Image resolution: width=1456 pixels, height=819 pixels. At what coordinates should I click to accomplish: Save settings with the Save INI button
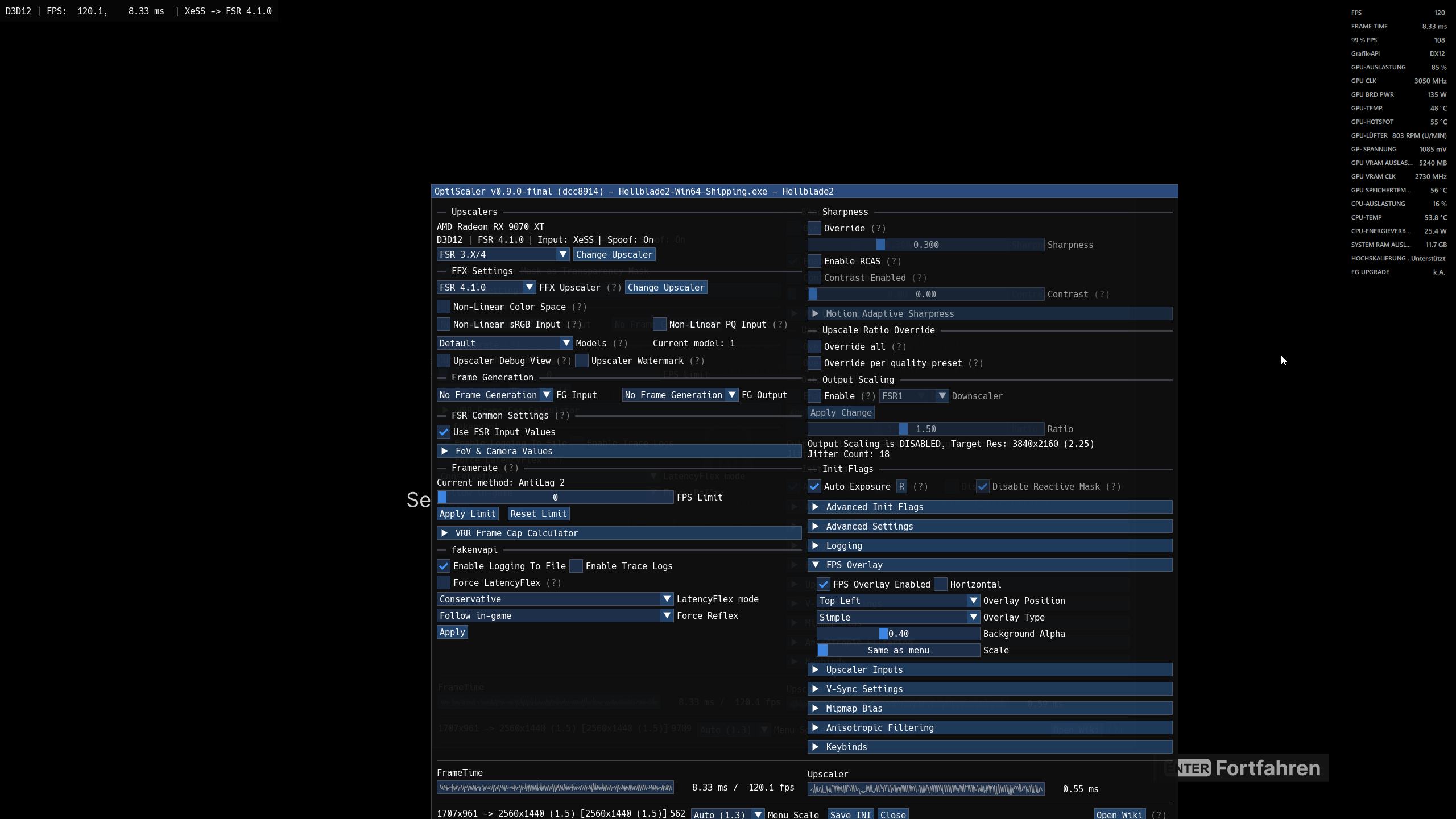[850, 814]
